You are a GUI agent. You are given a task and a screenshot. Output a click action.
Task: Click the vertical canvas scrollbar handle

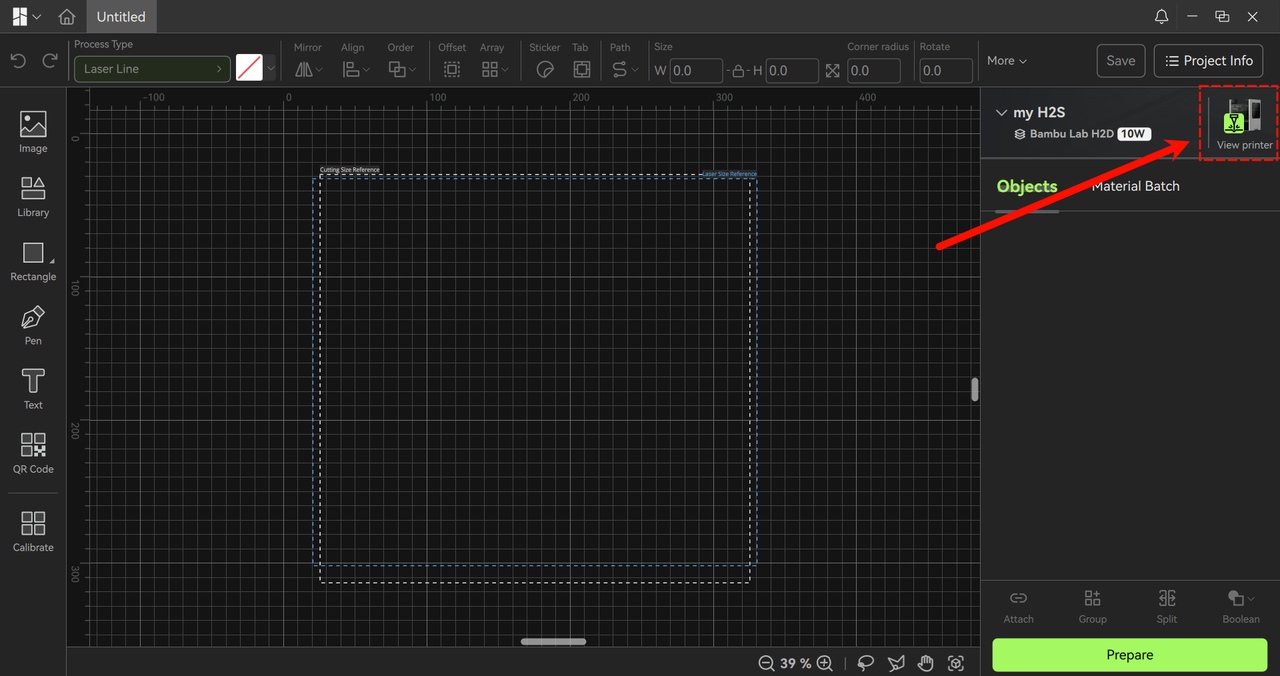(974, 389)
